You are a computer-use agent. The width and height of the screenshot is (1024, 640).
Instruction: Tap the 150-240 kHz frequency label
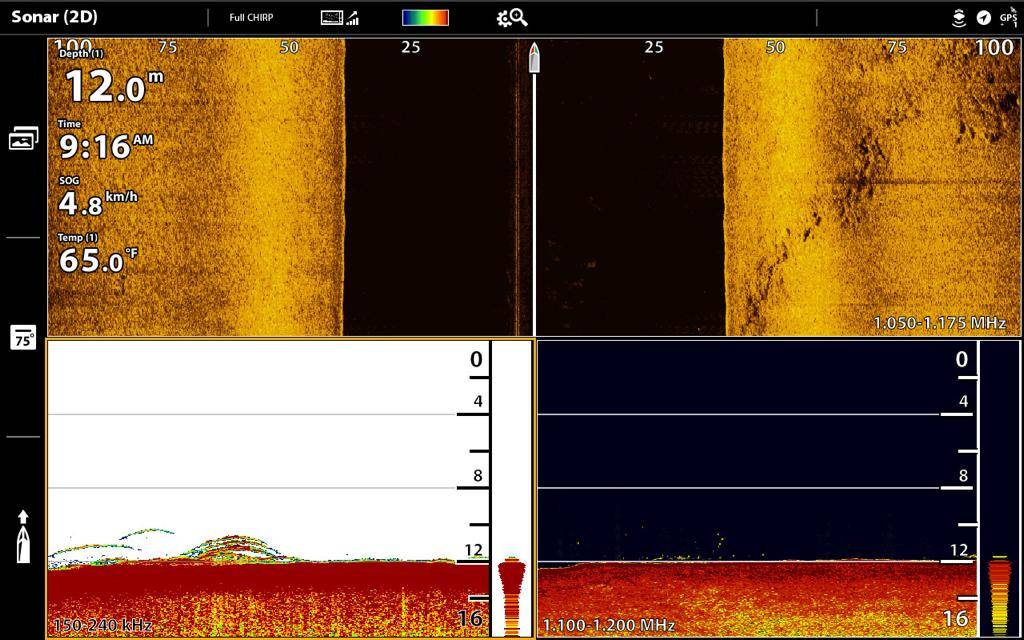[x=103, y=625]
